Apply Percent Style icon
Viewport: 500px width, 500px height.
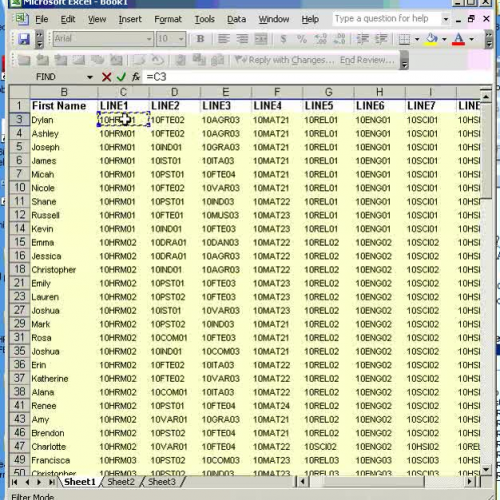coord(302,39)
